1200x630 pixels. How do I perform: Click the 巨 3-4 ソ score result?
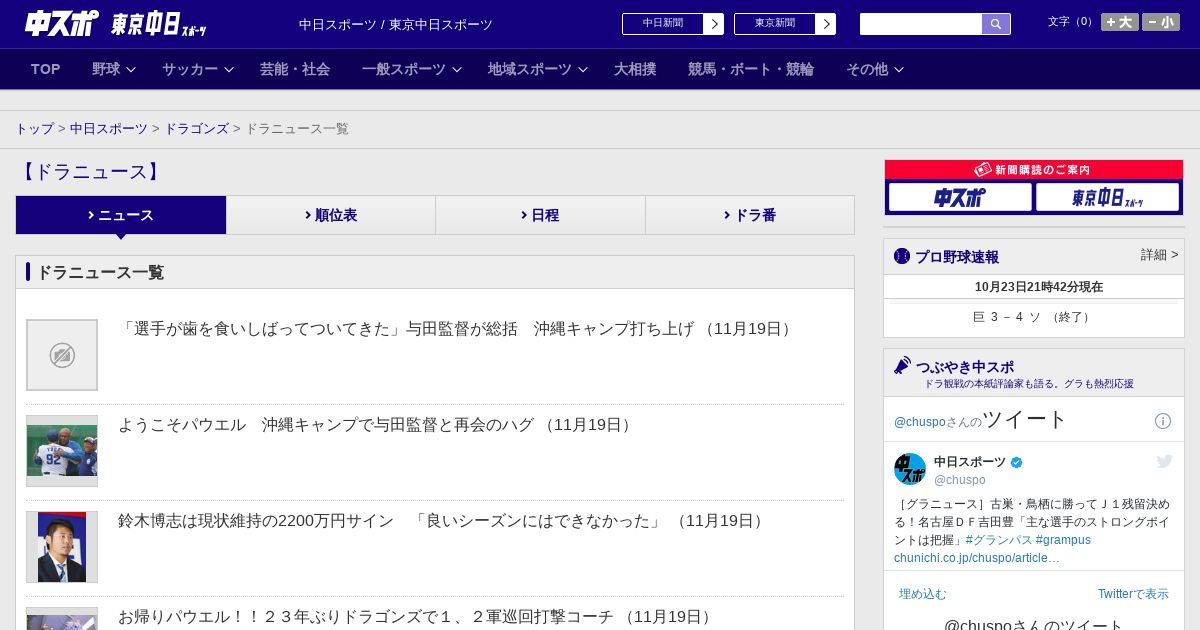(1034, 317)
